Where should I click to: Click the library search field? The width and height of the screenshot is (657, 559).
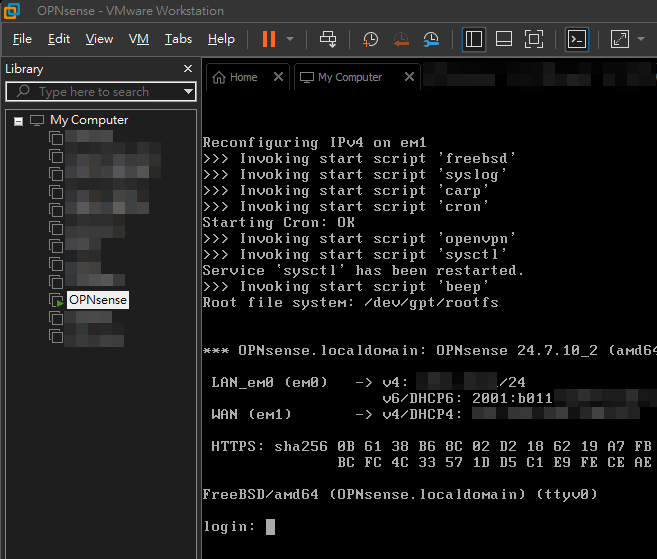point(101,91)
